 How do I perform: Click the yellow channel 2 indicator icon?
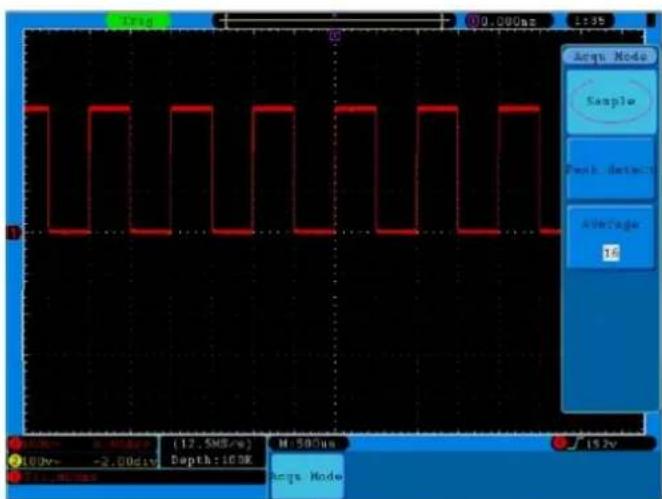15,461
